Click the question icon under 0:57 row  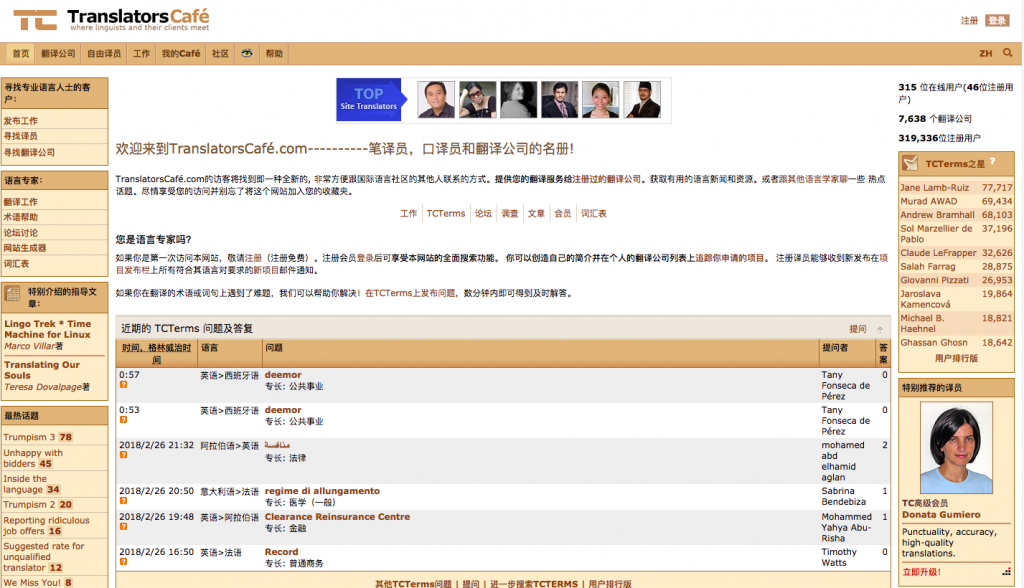coord(123,385)
